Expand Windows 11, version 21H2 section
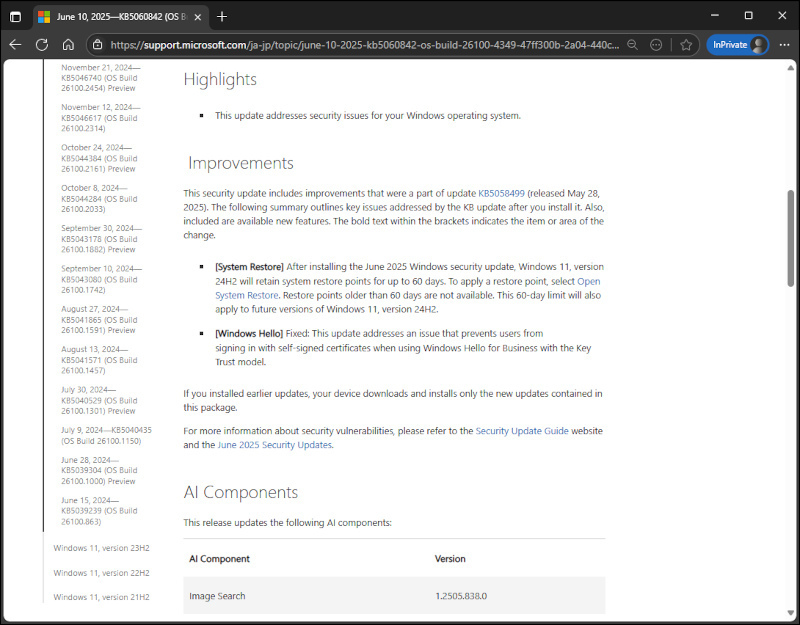Viewport: 800px width, 625px height. tap(101, 597)
